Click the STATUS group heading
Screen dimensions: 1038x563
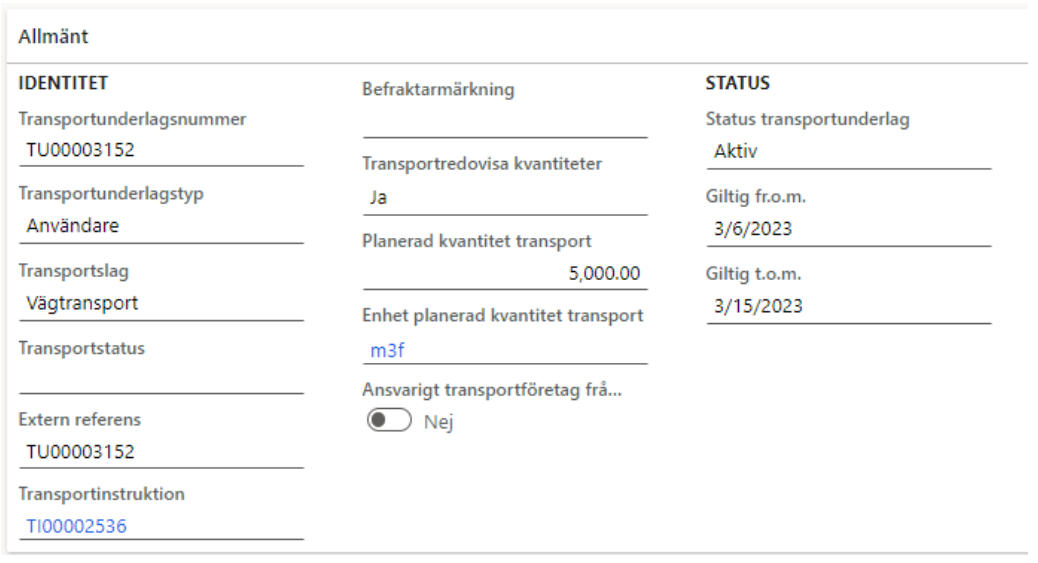tap(737, 82)
